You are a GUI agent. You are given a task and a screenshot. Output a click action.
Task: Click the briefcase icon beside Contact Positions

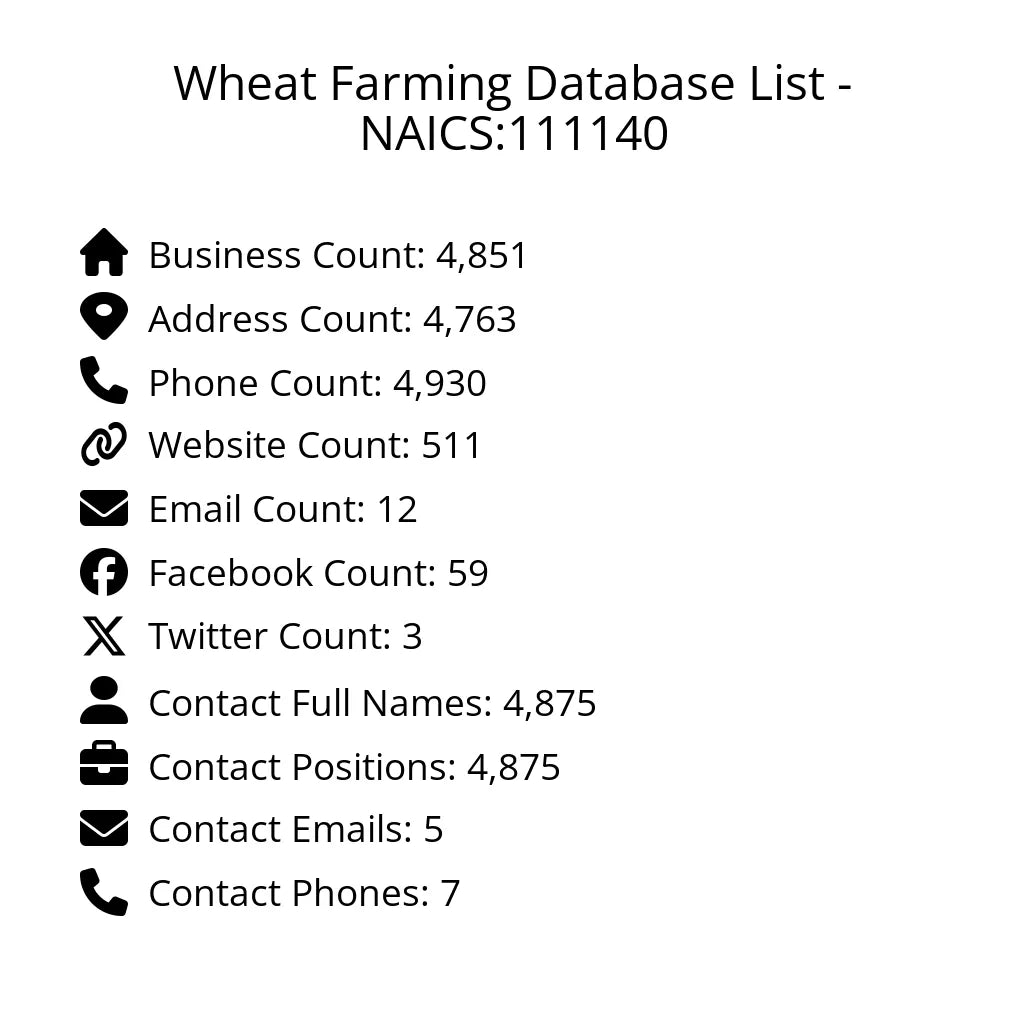(104, 766)
